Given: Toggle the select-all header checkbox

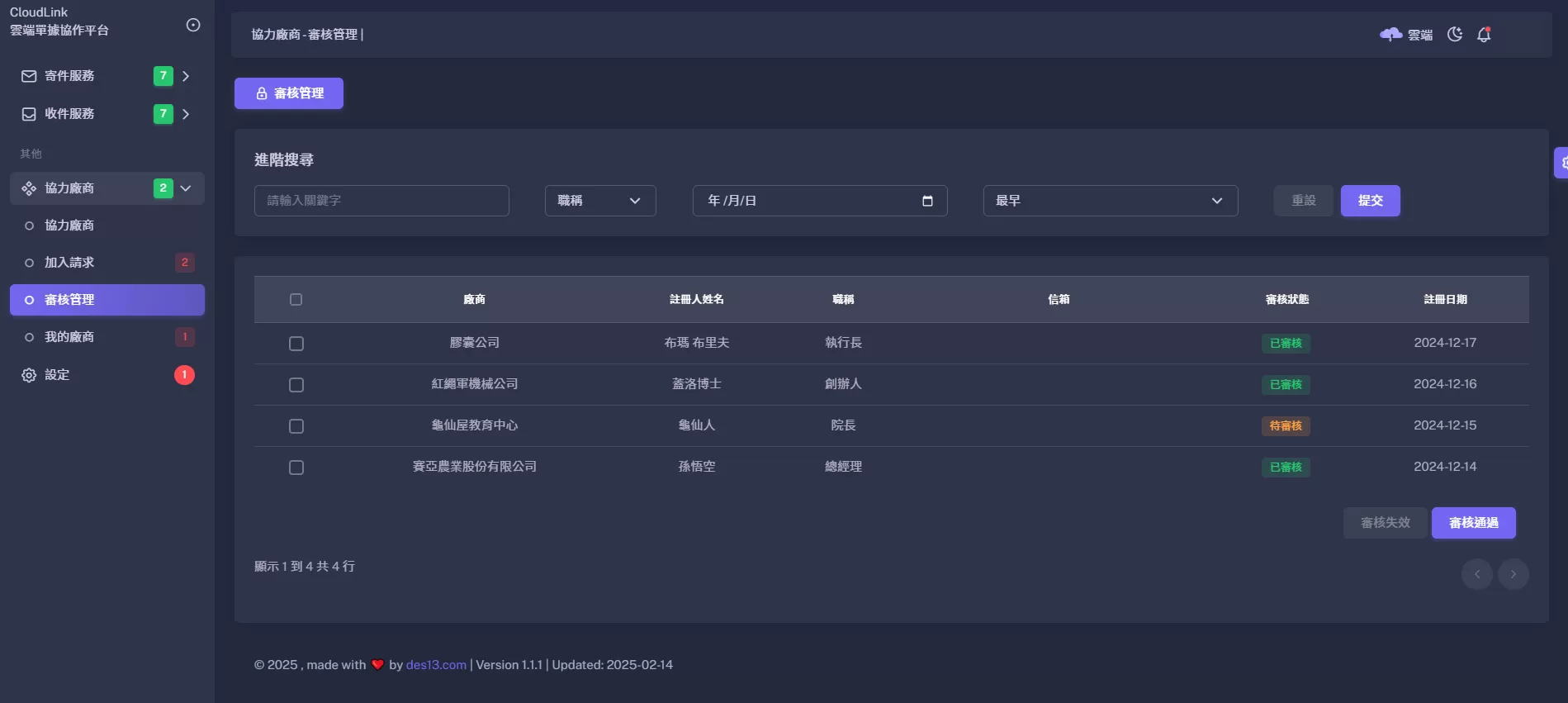Looking at the screenshot, I should point(296,300).
